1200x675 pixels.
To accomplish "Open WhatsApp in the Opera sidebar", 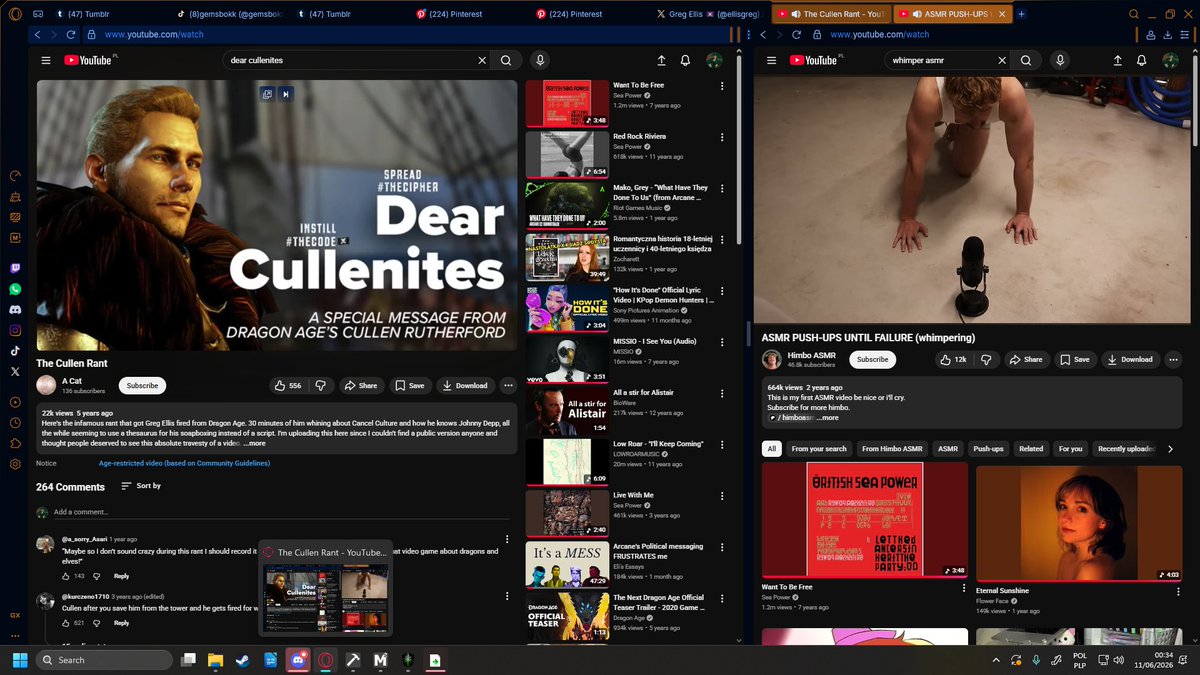I will pos(15,289).
